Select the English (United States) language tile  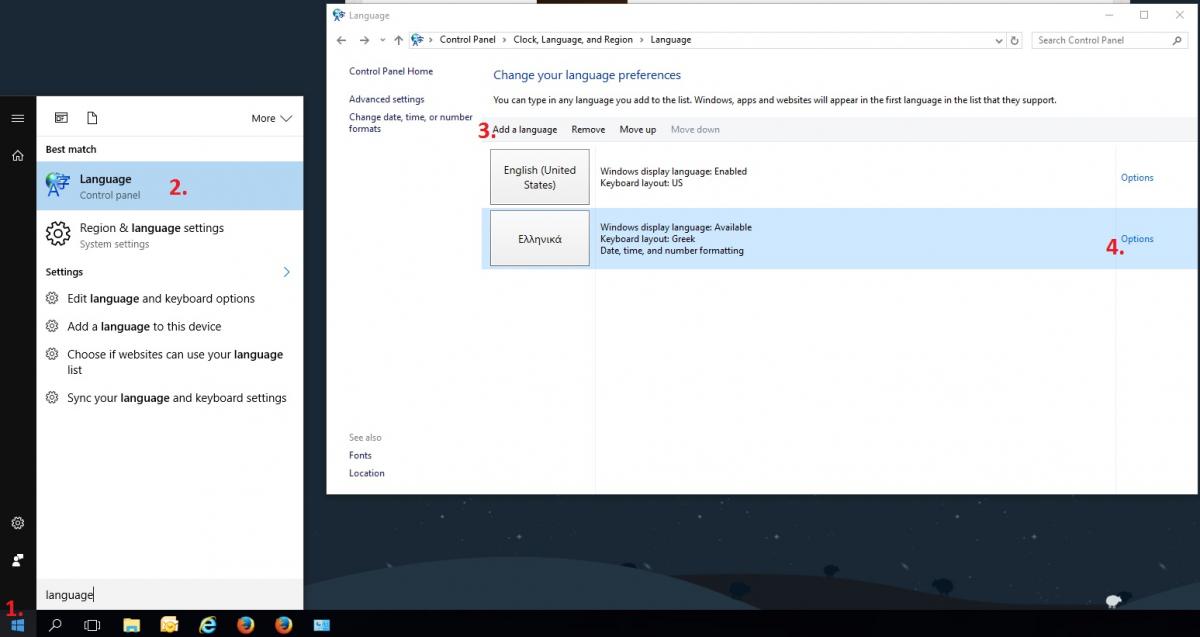coord(539,178)
